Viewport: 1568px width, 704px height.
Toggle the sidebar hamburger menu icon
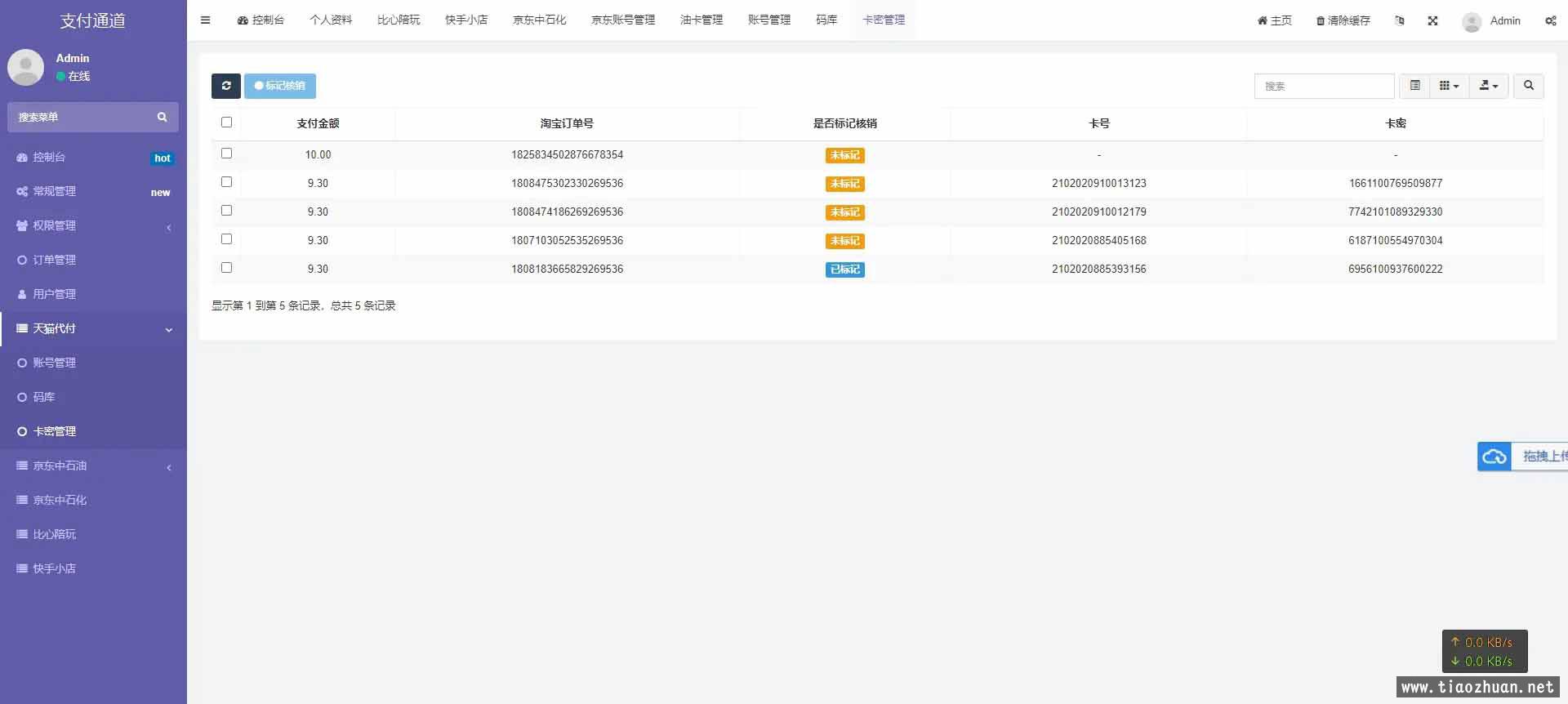205,20
